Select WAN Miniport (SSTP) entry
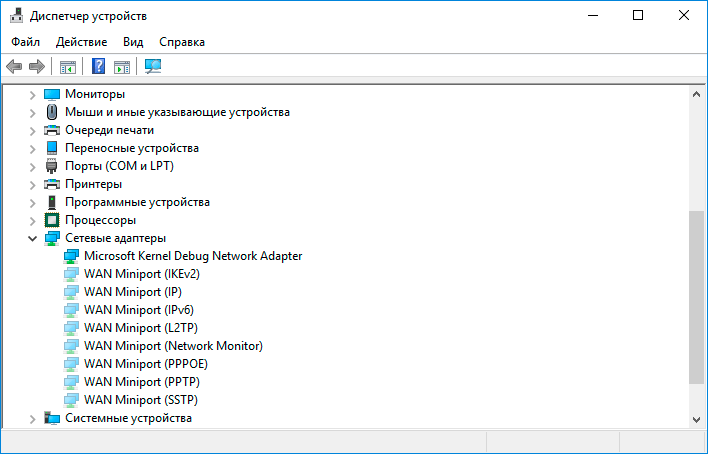708x454 pixels. 141,400
